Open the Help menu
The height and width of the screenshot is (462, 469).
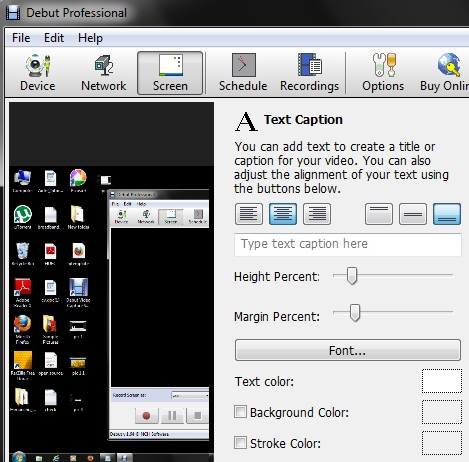click(90, 38)
